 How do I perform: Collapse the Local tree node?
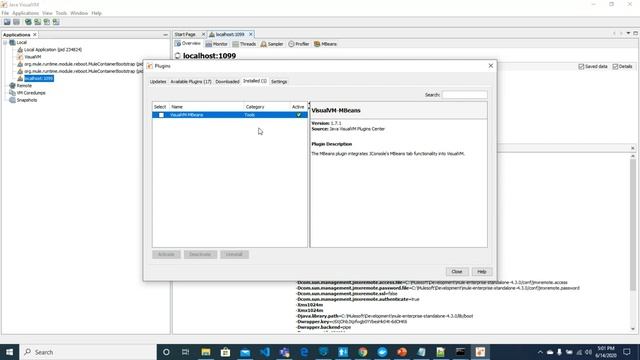pyautogui.click(x=5, y=42)
